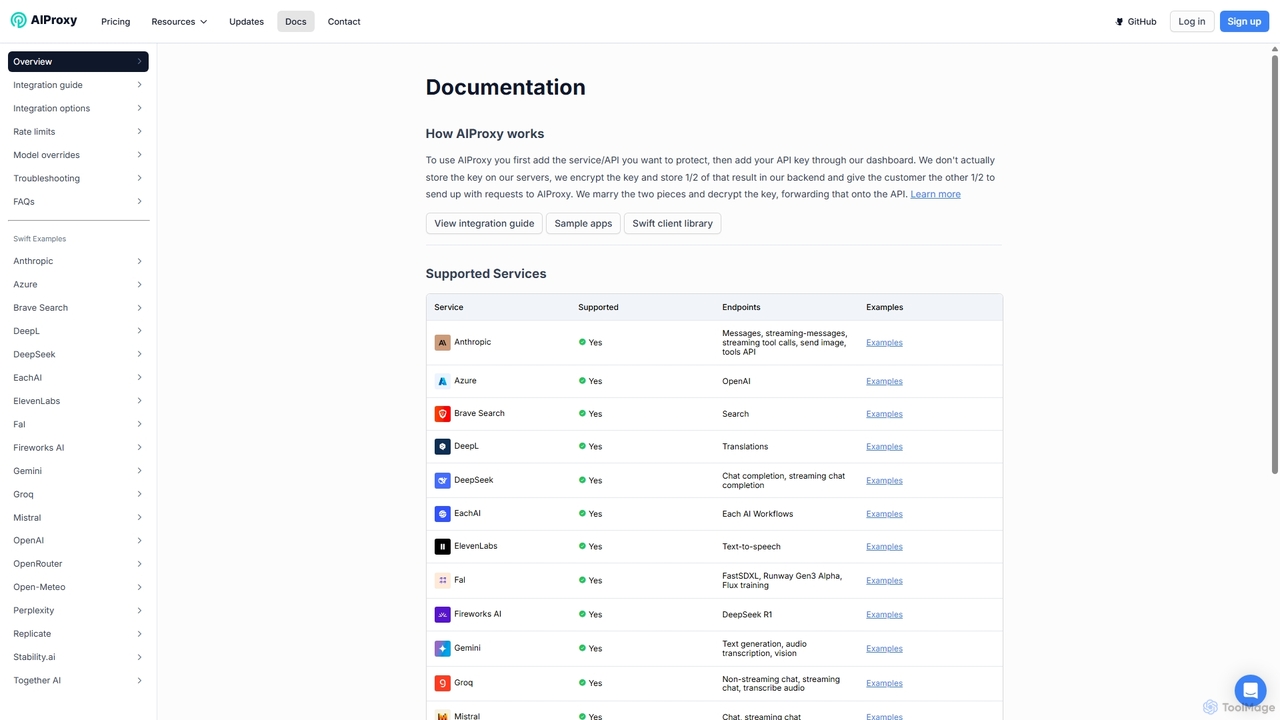Expand the Integration guide sidebar section
1280x720 pixels.
[78, 85]
